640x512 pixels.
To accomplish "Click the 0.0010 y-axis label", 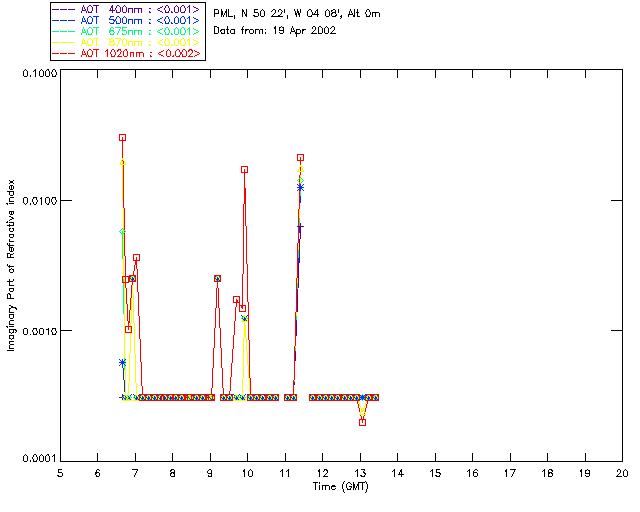I will pos(40,331).
